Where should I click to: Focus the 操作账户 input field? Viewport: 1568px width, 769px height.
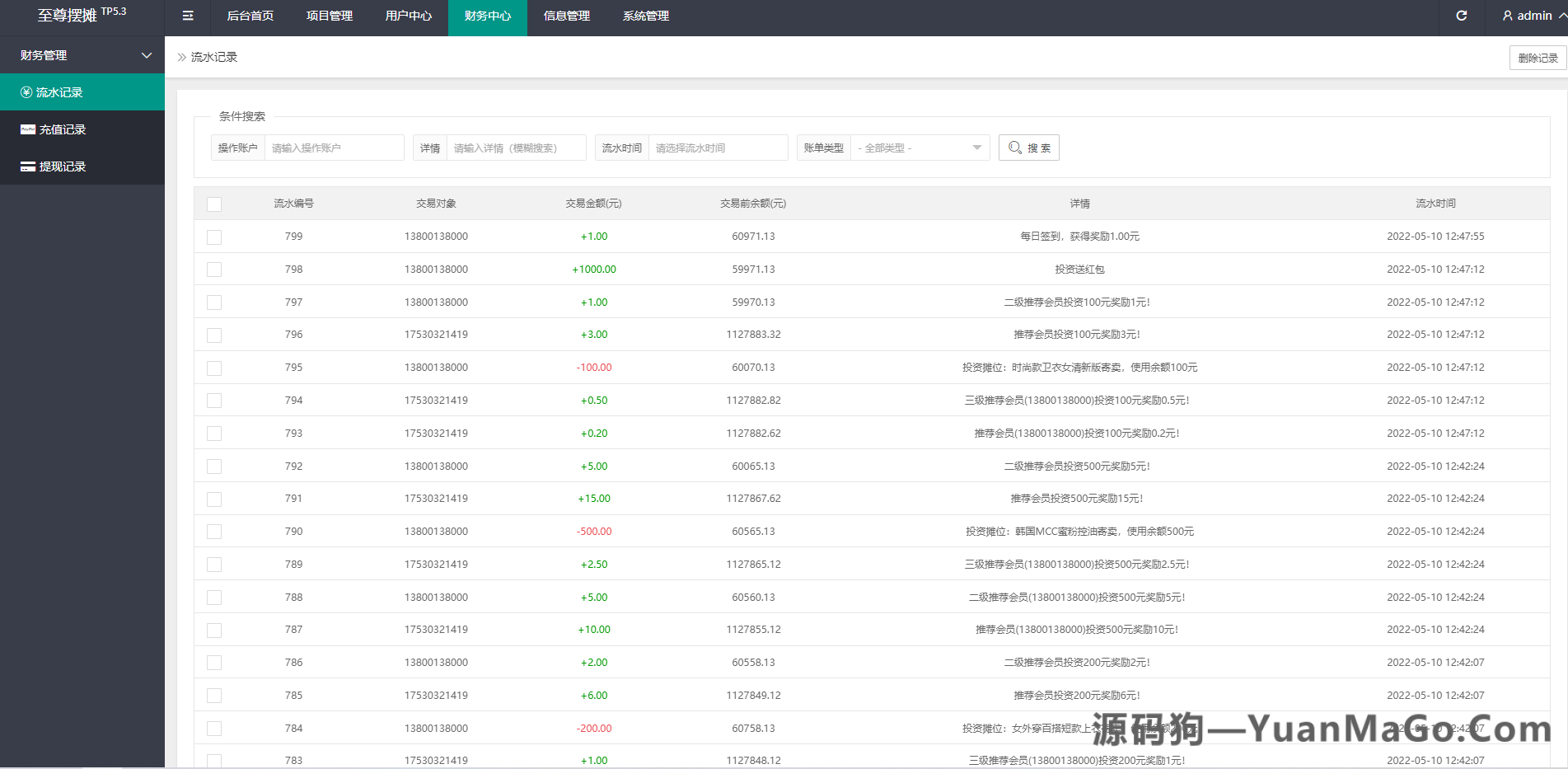tap(334, 148)
